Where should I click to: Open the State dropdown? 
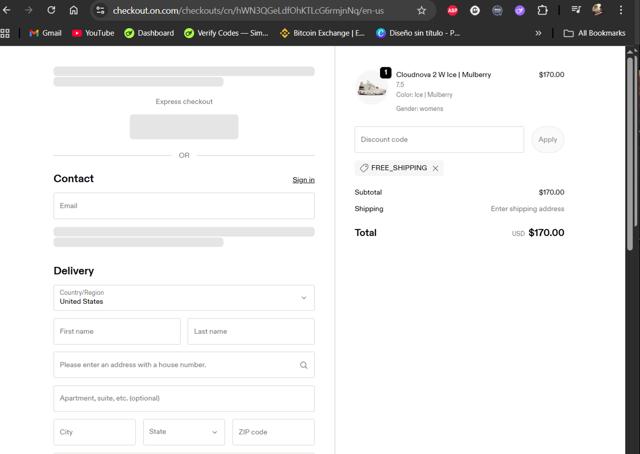[184, 432]
